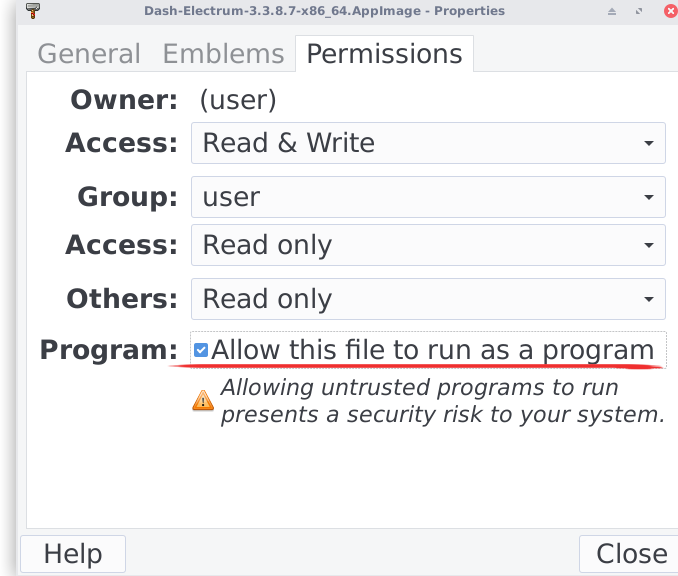Open the owner's Read & Write access dropdown
This screenshot has height=576, width=678.
pos(428,143)
